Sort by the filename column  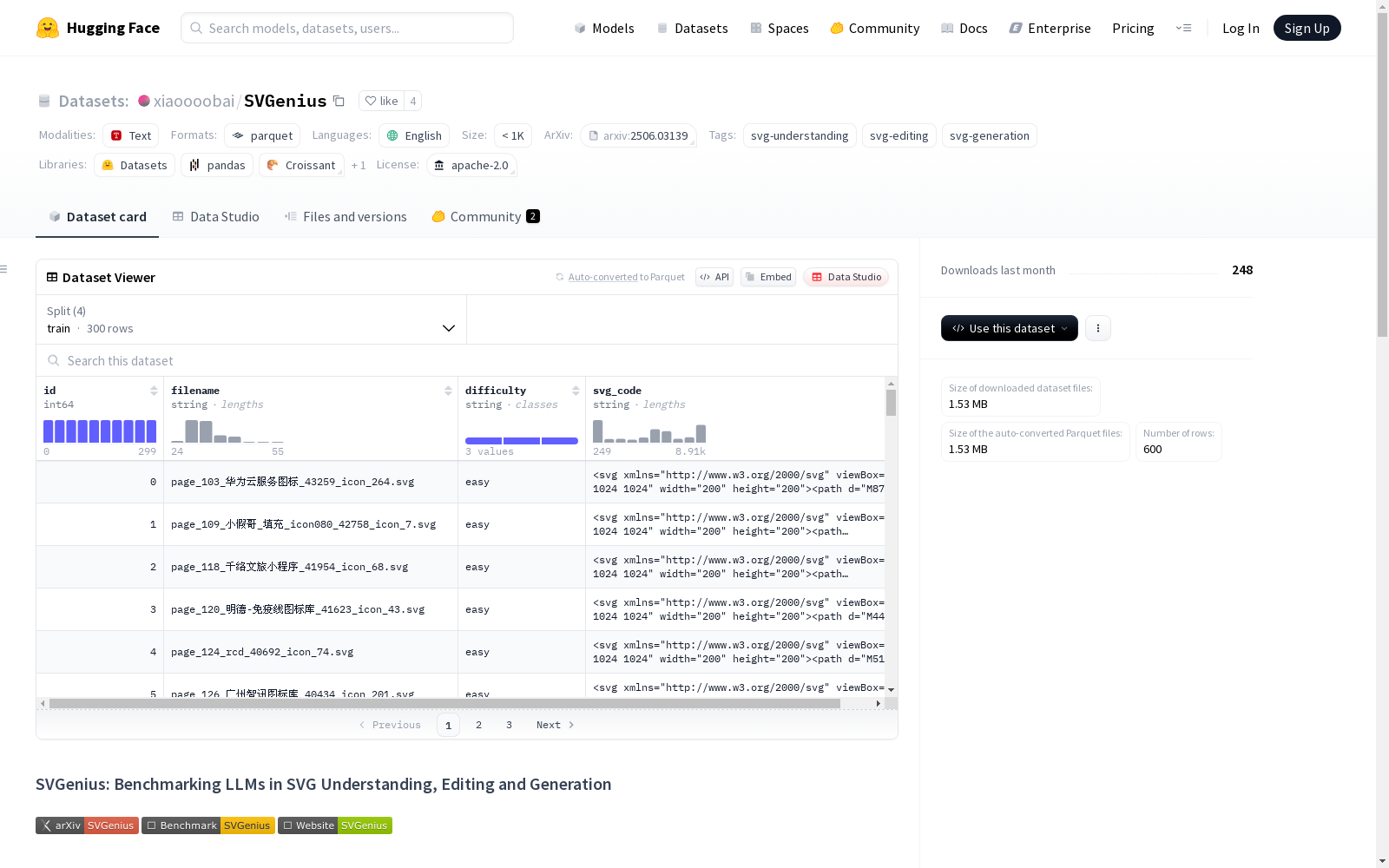click(x=448, y=391)
